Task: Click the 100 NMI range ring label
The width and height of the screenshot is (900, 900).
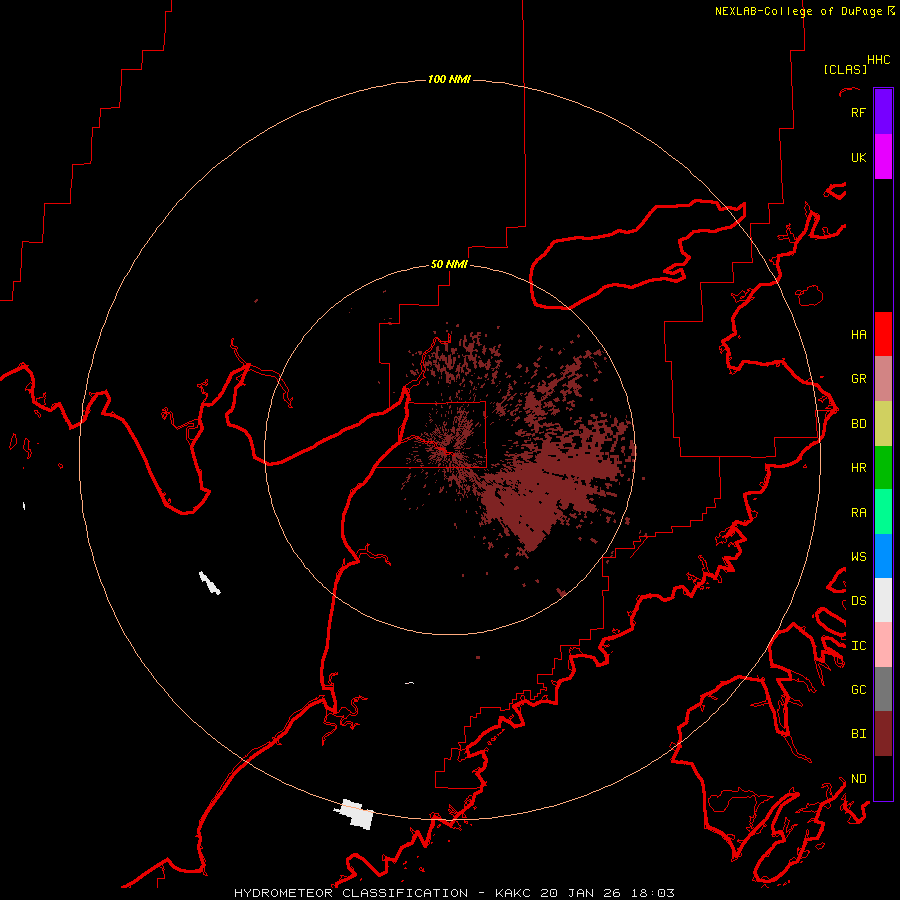Action: click(x=449, y=79)
